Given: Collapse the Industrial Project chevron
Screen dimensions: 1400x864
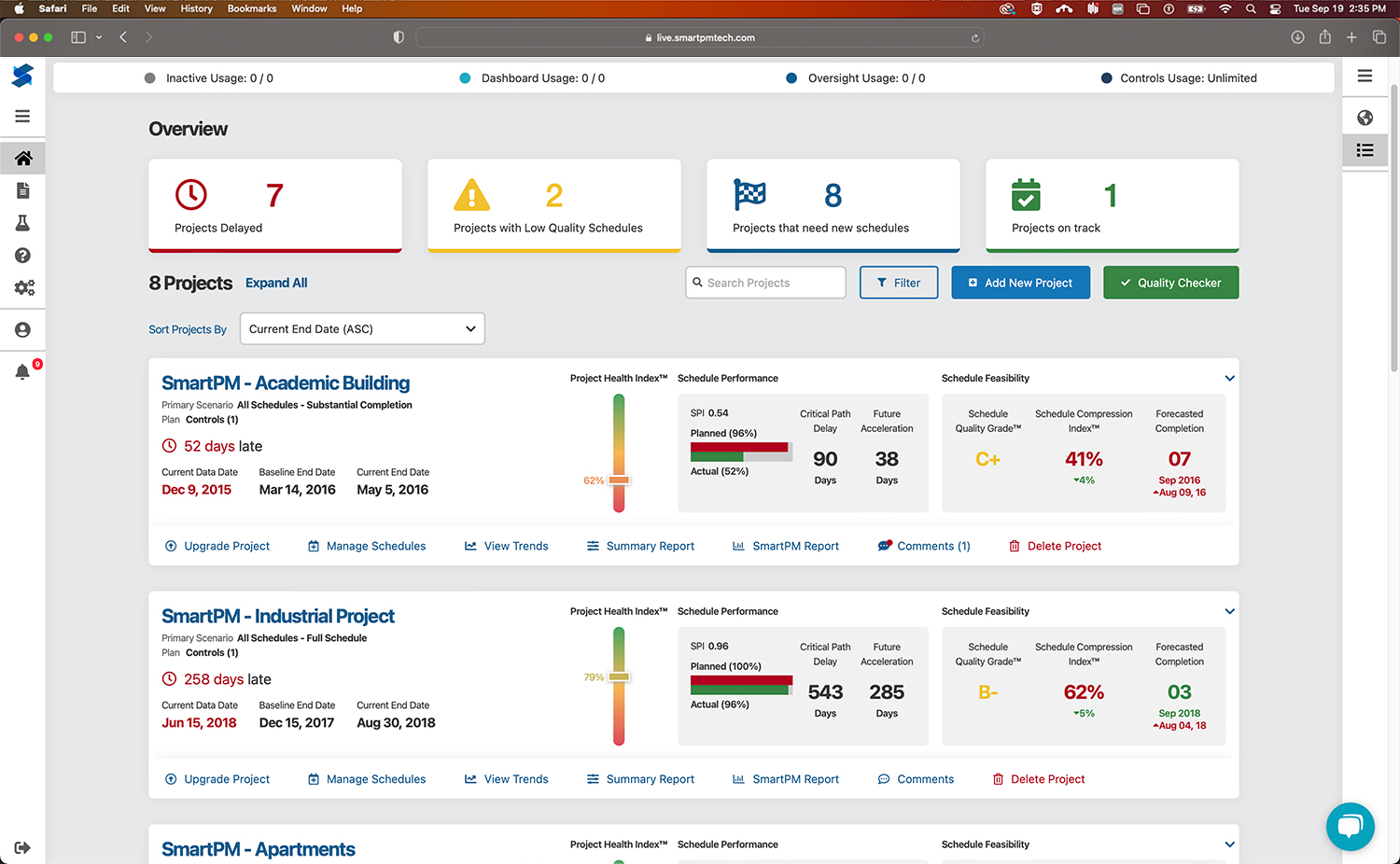Looking at the screenshot, I should click(x=1229, y=612).
